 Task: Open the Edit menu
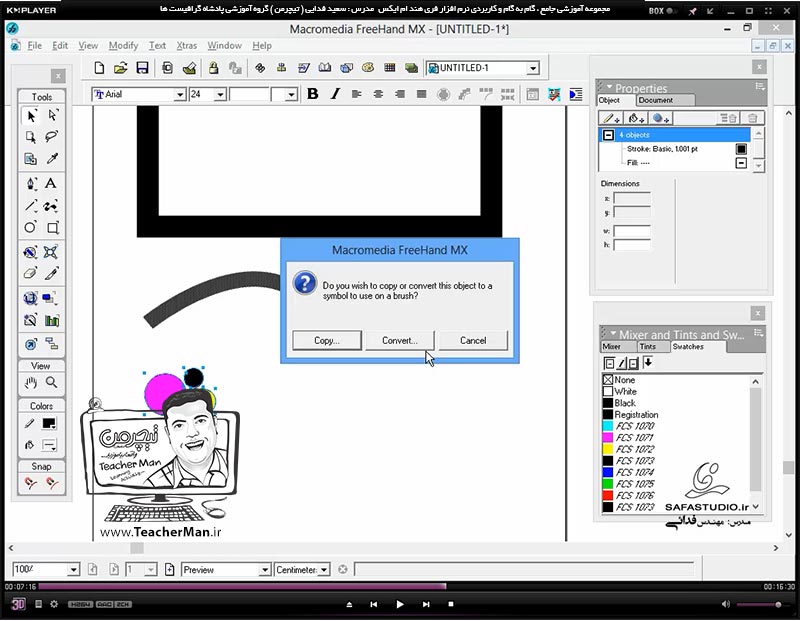(60, 45)
